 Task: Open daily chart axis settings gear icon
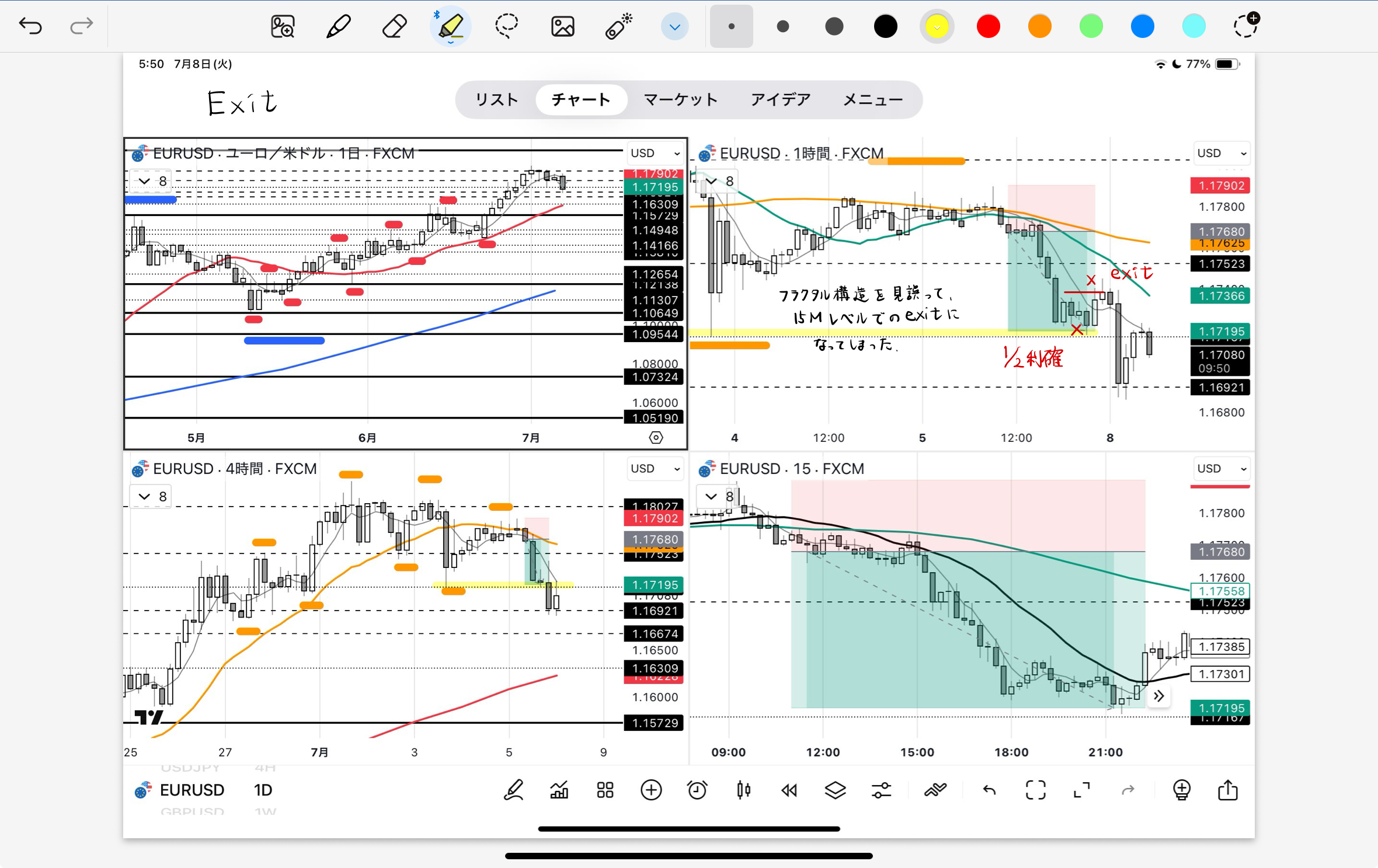click(x=656, y=437)
